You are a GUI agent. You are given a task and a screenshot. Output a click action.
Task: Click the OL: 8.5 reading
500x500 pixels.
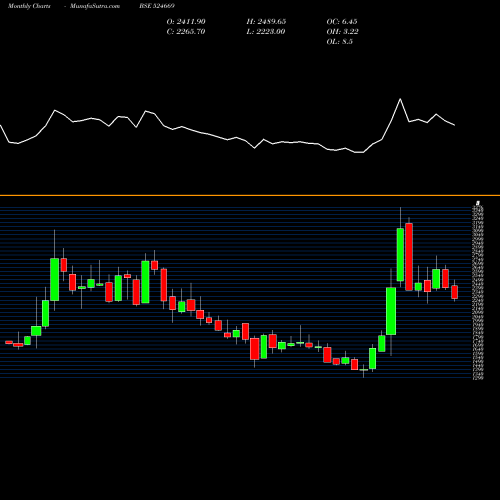340,42
